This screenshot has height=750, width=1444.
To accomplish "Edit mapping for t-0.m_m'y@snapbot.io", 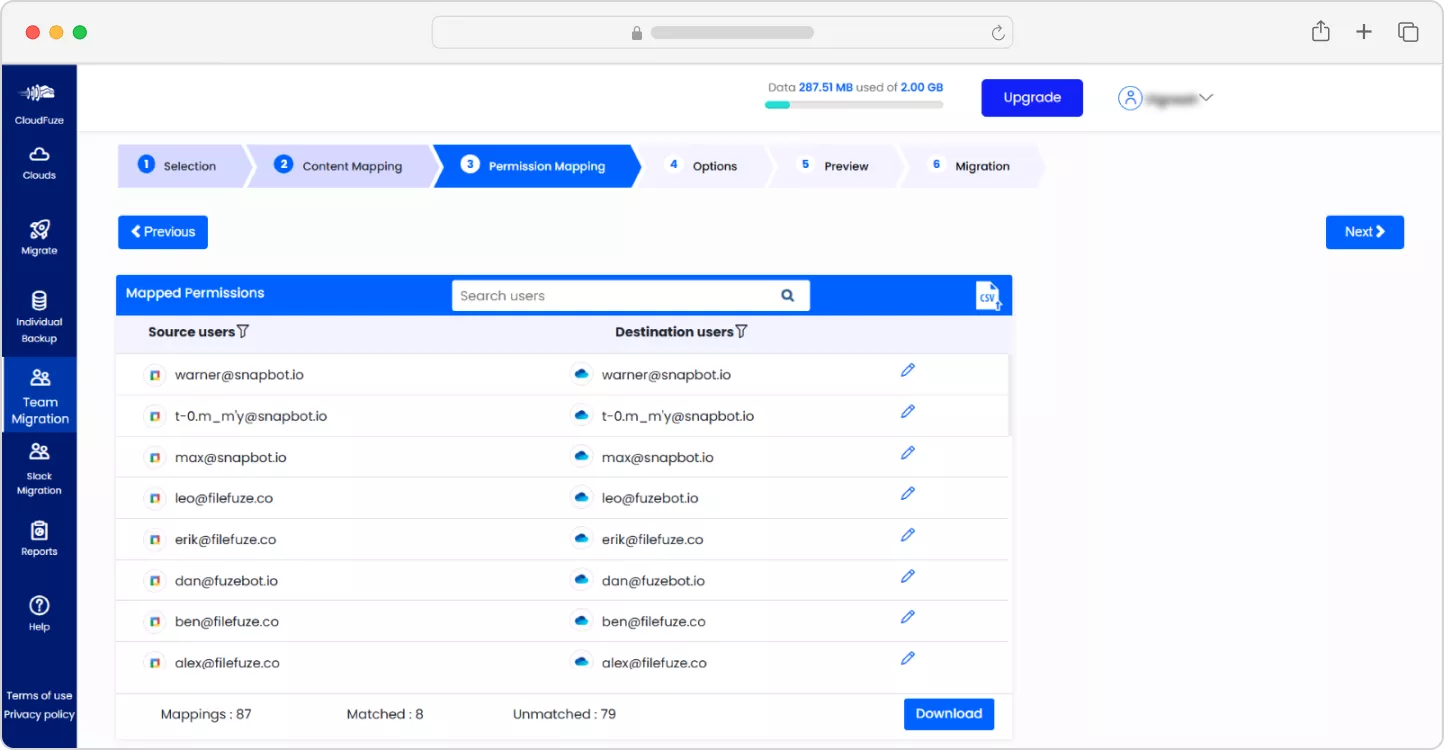I will tap(907, 411).
